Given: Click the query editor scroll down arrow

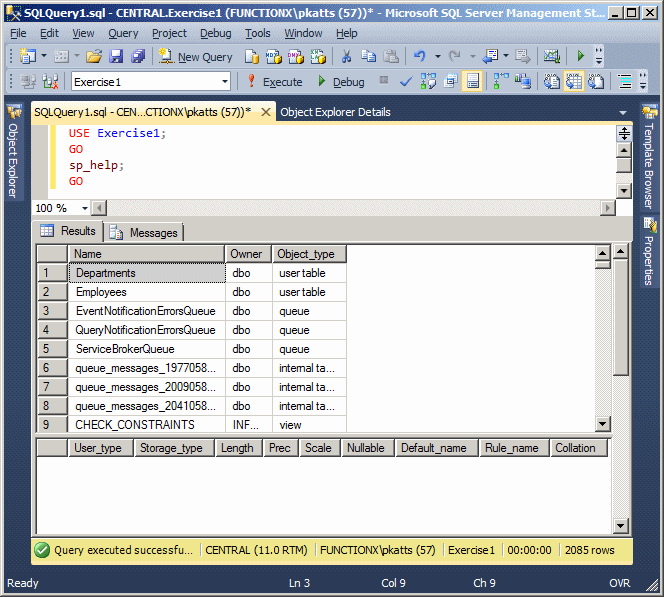Looking at the screenshot, I should [x=624, y=191].
